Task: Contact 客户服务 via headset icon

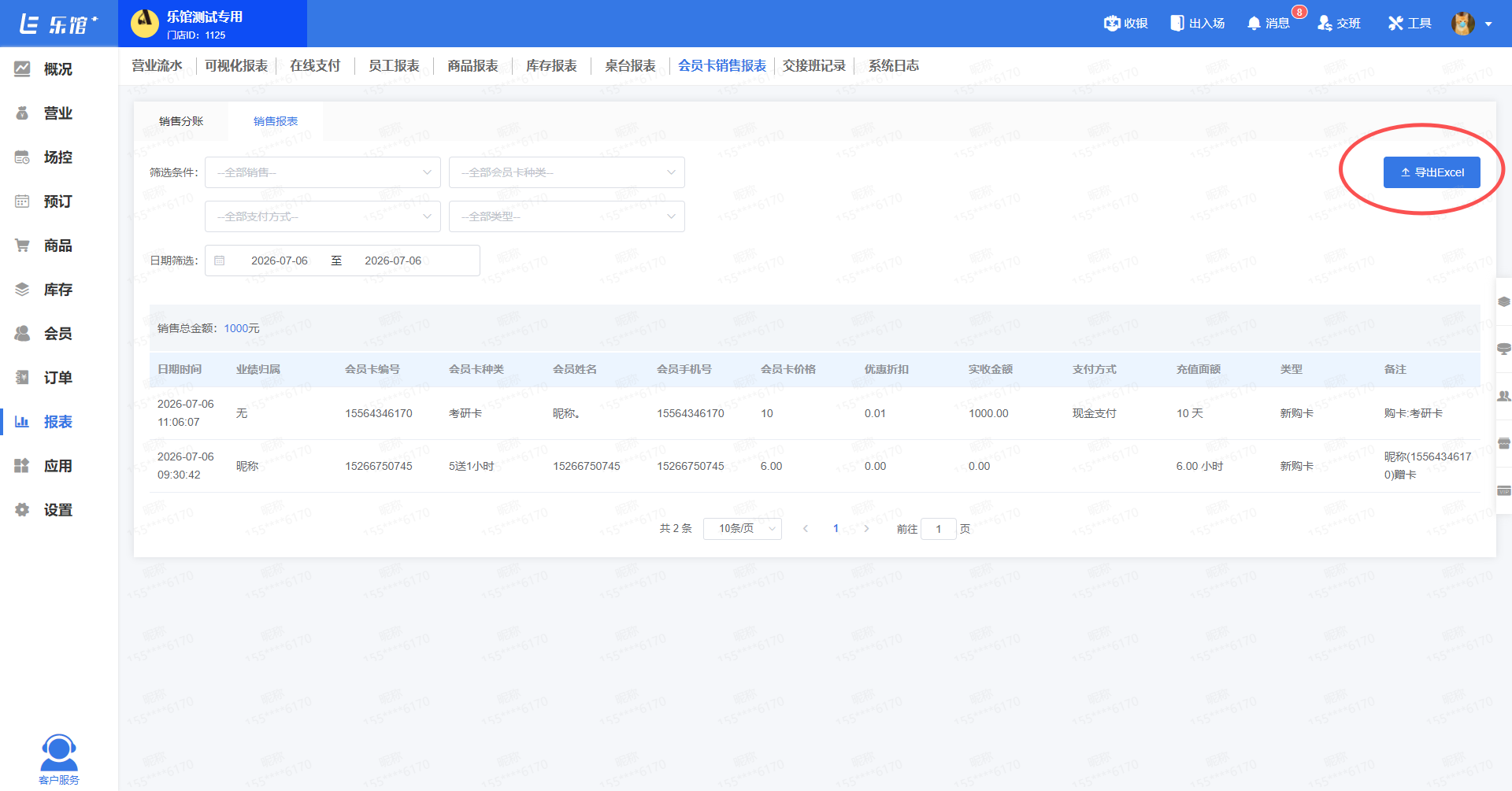Action: pos(59,753)
